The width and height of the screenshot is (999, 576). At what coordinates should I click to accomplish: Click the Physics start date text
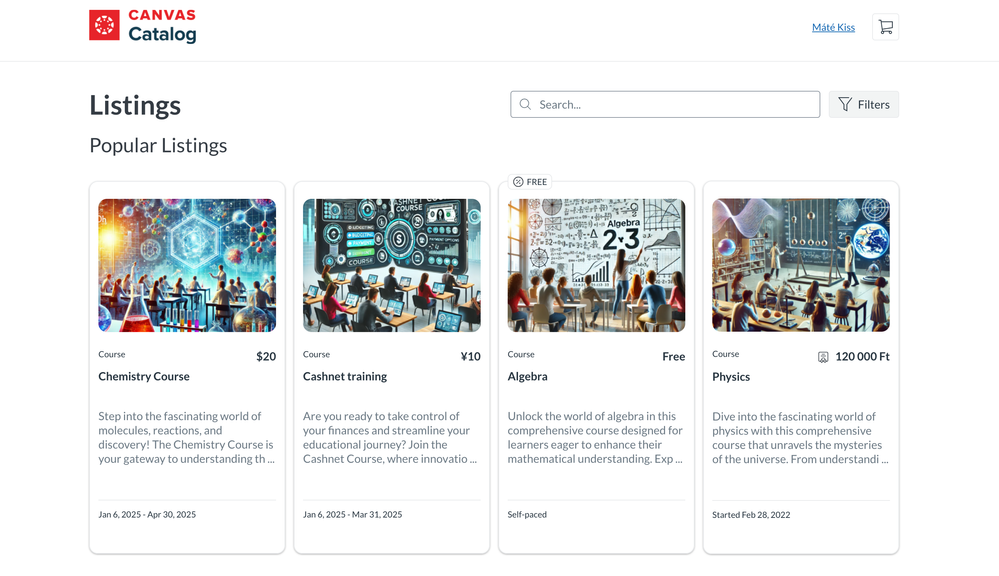click(751, 515)
